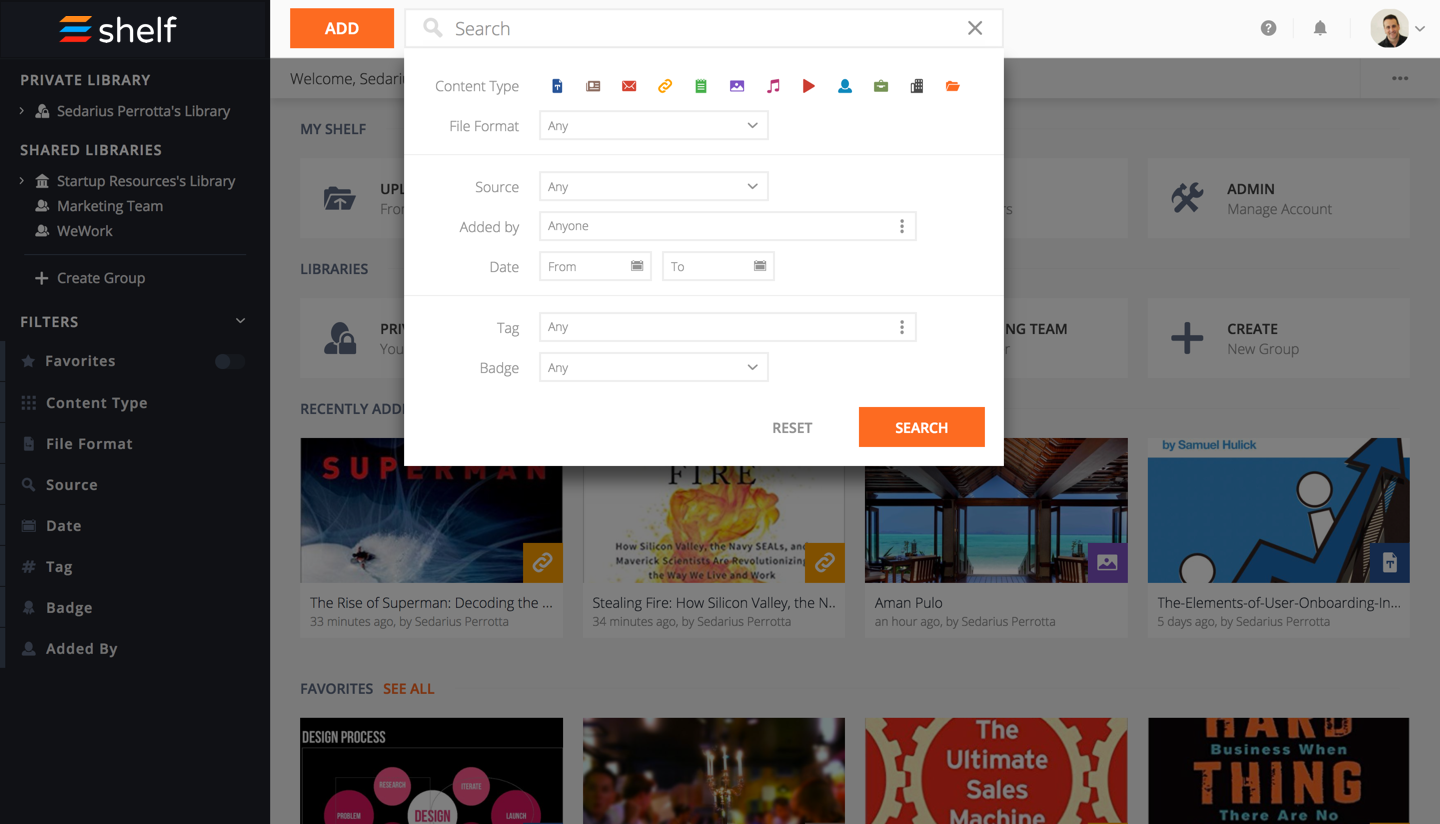Open the Badge dropdown
The image size is (1440, 824).
[654, 368]
